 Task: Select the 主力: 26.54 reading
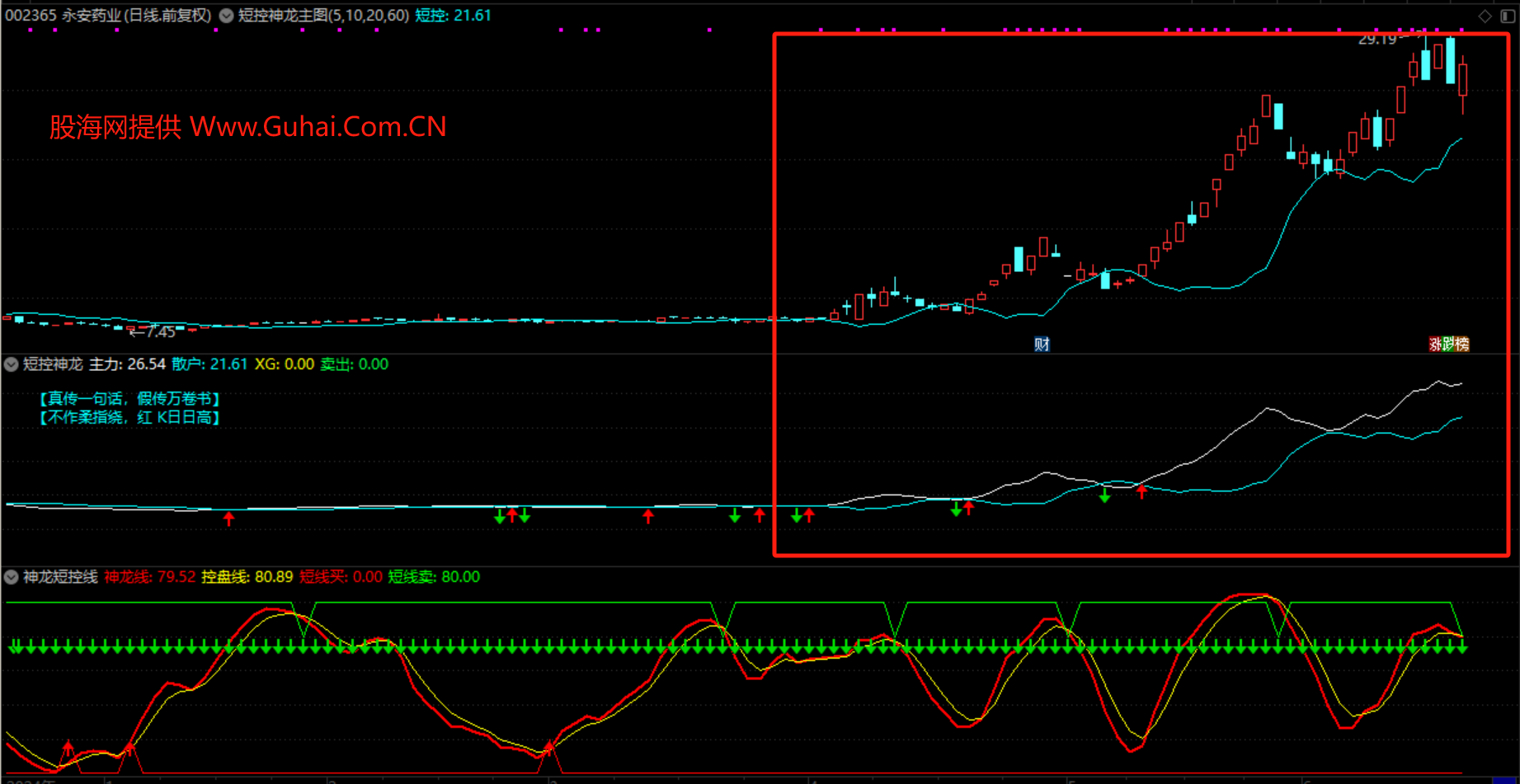tap(127, 364)
